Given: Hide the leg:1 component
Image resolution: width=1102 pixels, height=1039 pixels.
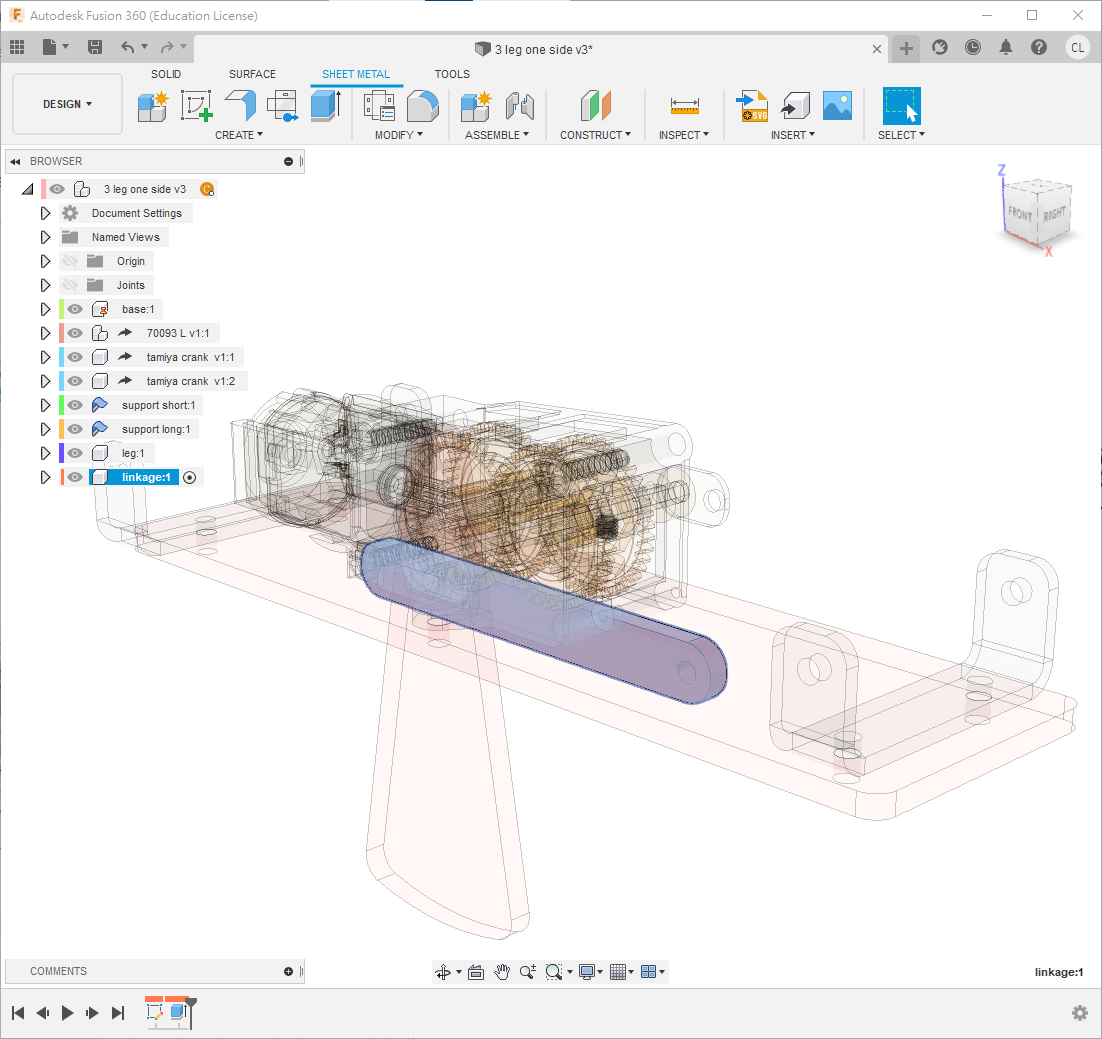Looking at the screenshot, I should [x=75, y=453].
